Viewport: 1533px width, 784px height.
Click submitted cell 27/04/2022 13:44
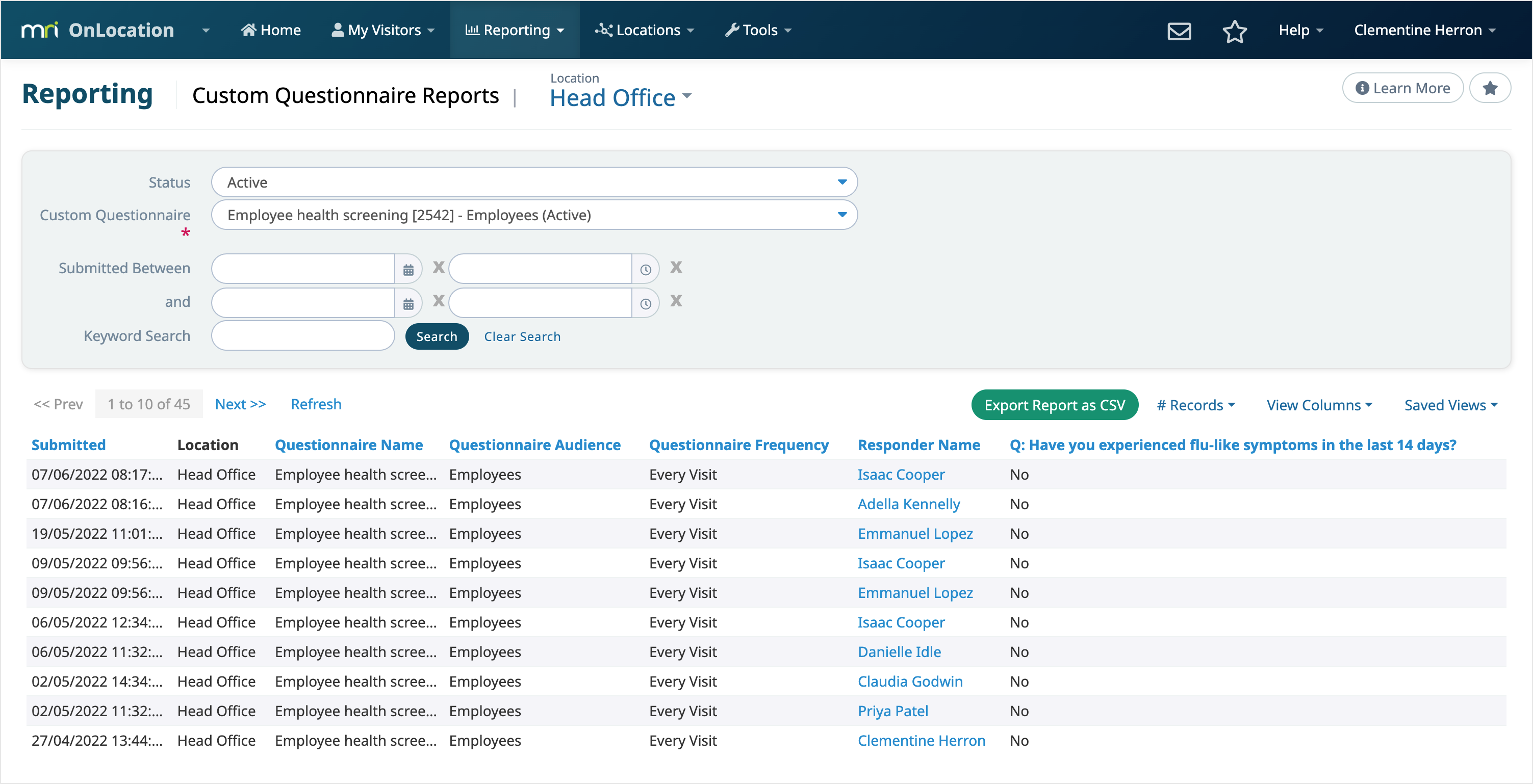point(97,741)
